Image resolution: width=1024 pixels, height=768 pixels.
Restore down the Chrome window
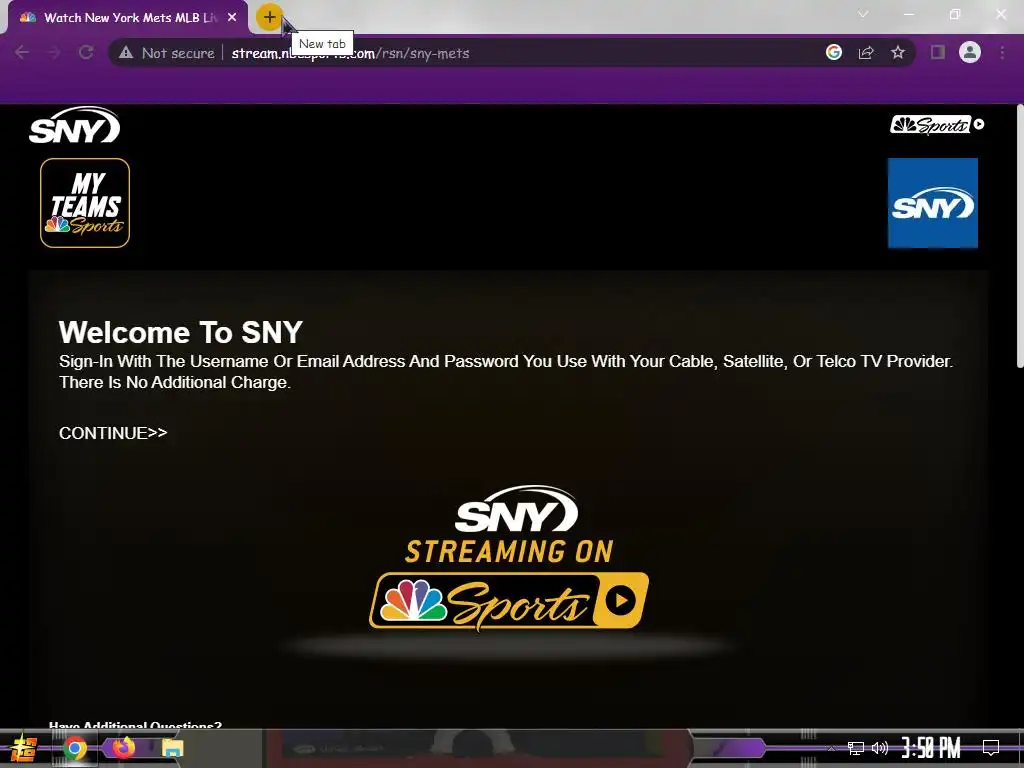tap(955, 14)
